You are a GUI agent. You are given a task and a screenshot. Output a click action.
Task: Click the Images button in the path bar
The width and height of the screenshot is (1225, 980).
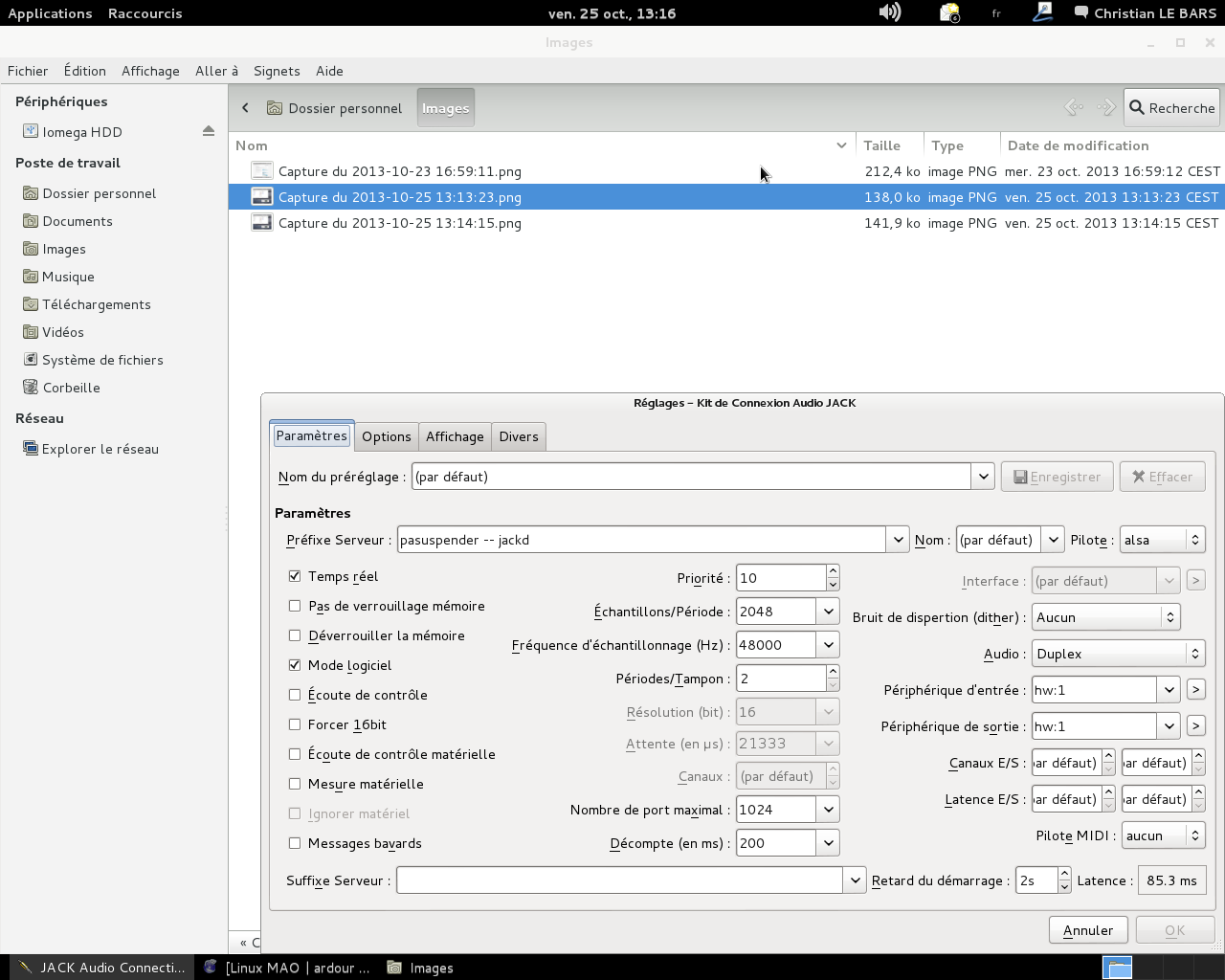[x=445, y=108]
